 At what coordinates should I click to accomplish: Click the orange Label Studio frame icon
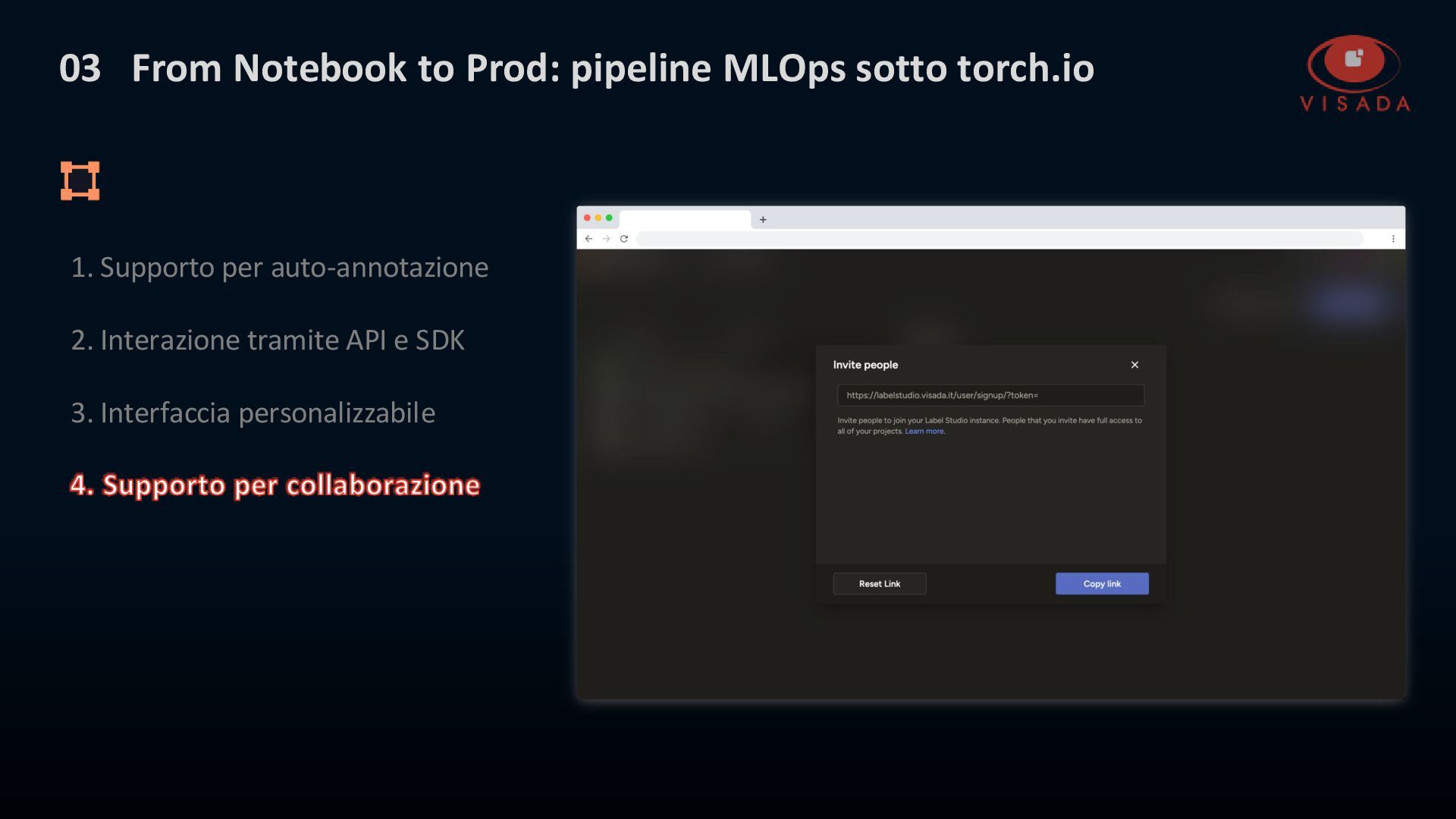pos(80,180)
